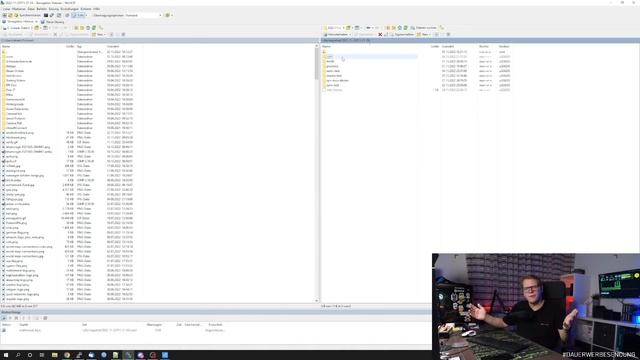This screenshot has height=360, width=640.
Task: Click the local open directory icon
Action: pyautogui.click(x=36, y=28)
